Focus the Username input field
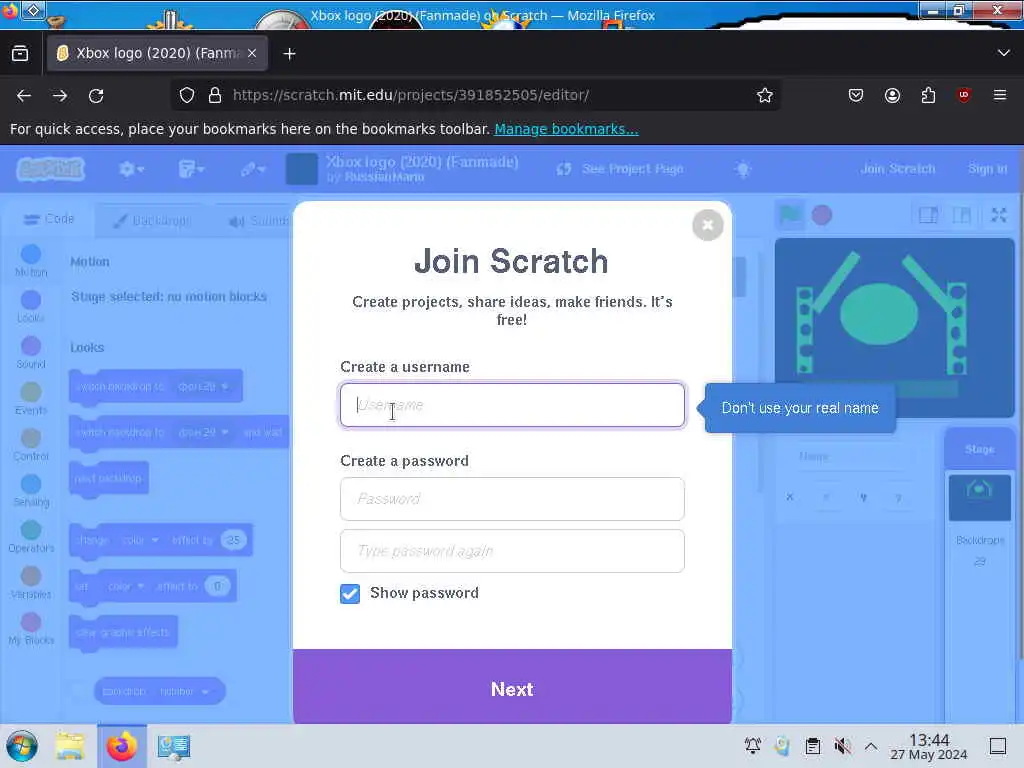 click(x=512, y=405)
